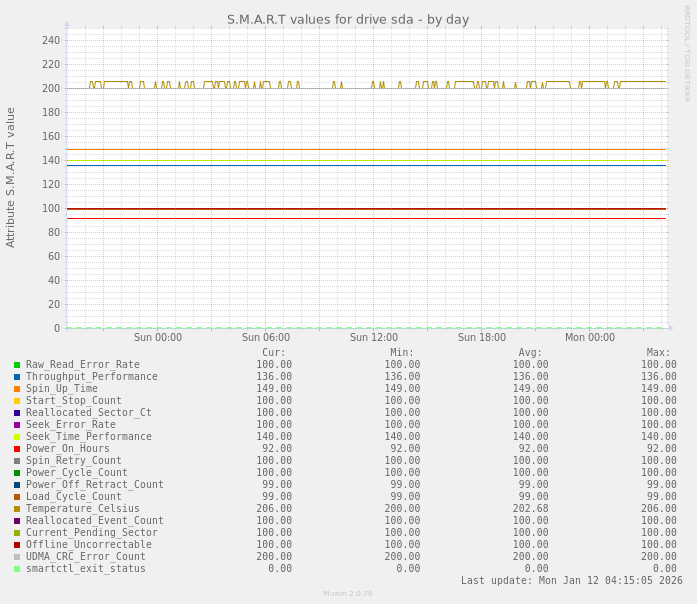Click the Seek_Time_Performance current value 140.00
The height and width of the screenshot is (604, 697).
[x=274, y=436]
